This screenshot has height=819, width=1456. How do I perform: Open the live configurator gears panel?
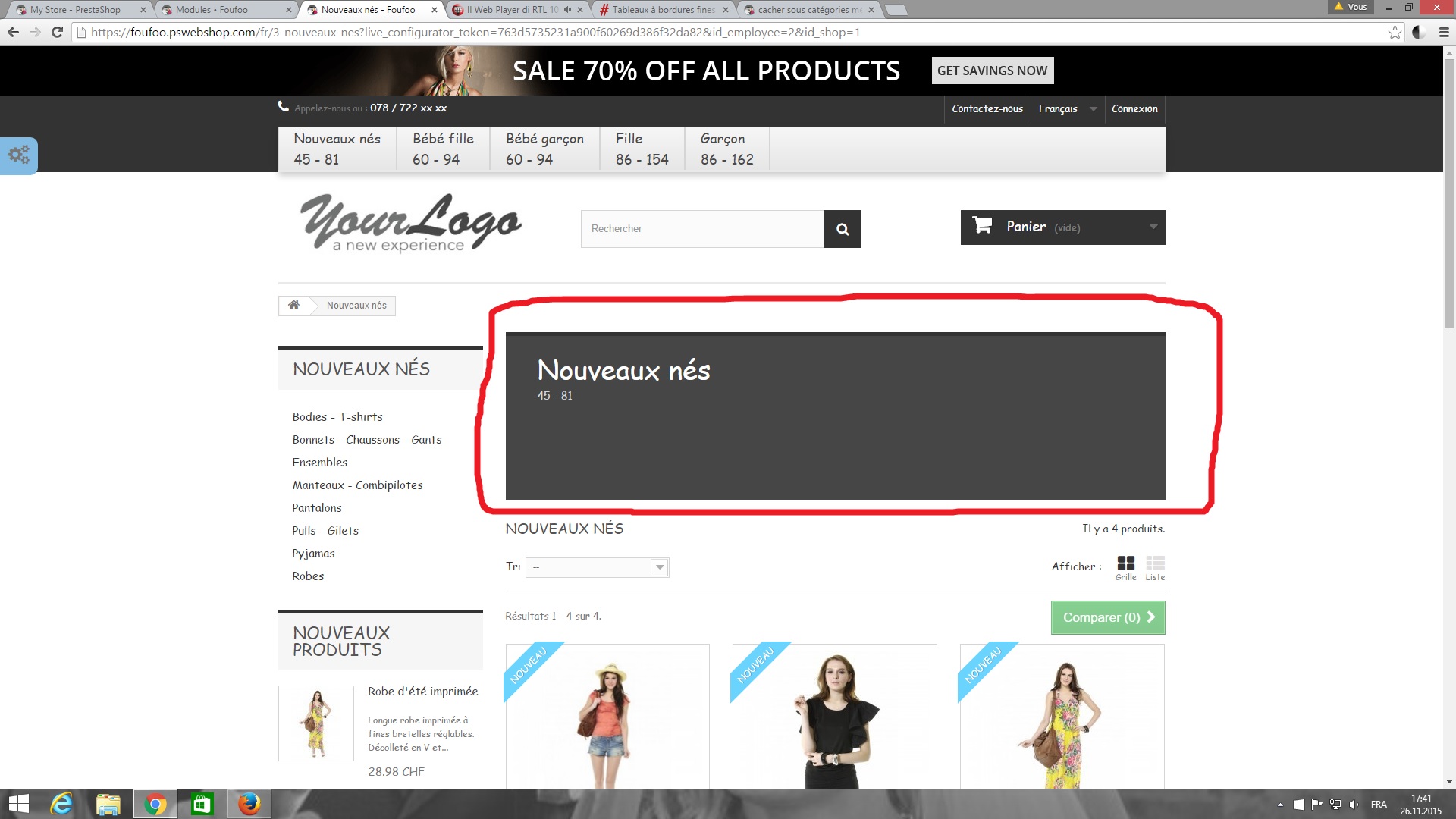18,155
